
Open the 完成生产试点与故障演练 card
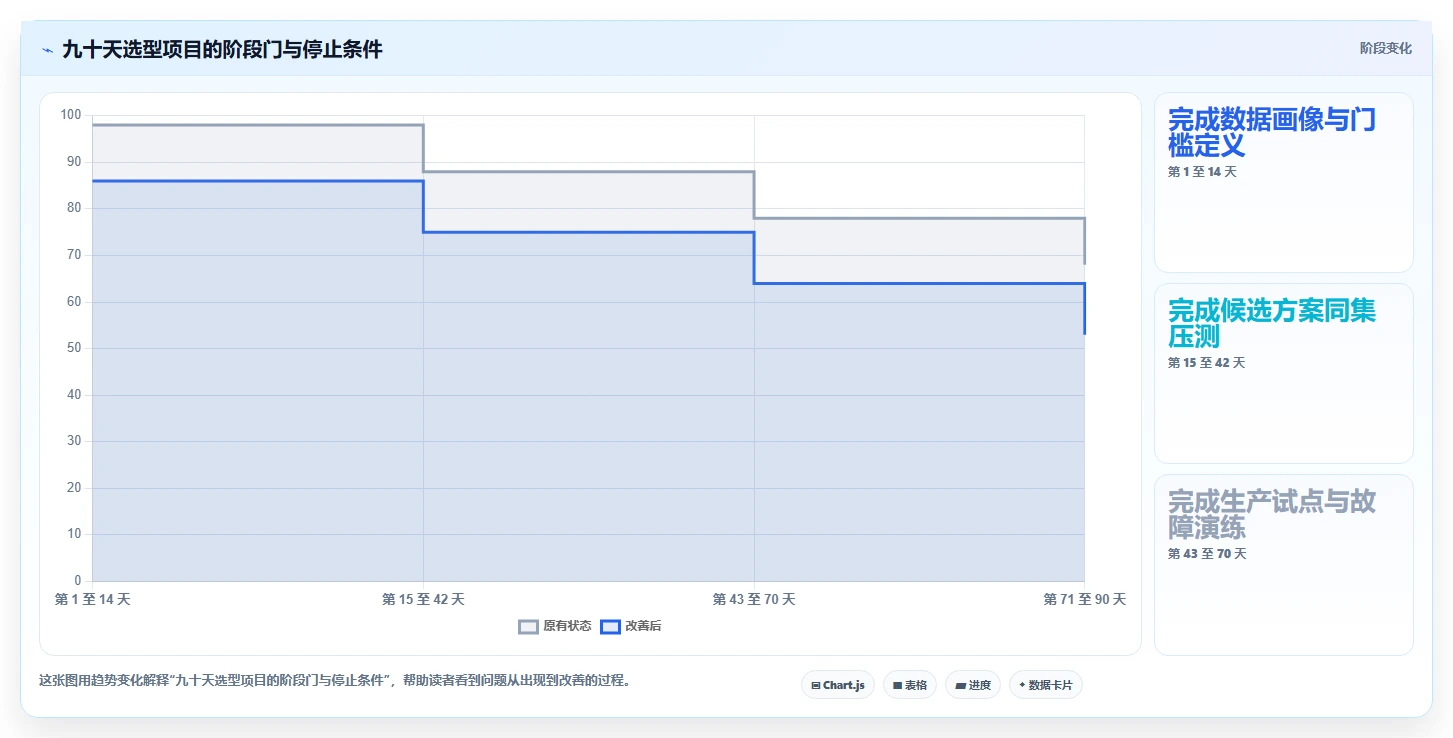1284,565
